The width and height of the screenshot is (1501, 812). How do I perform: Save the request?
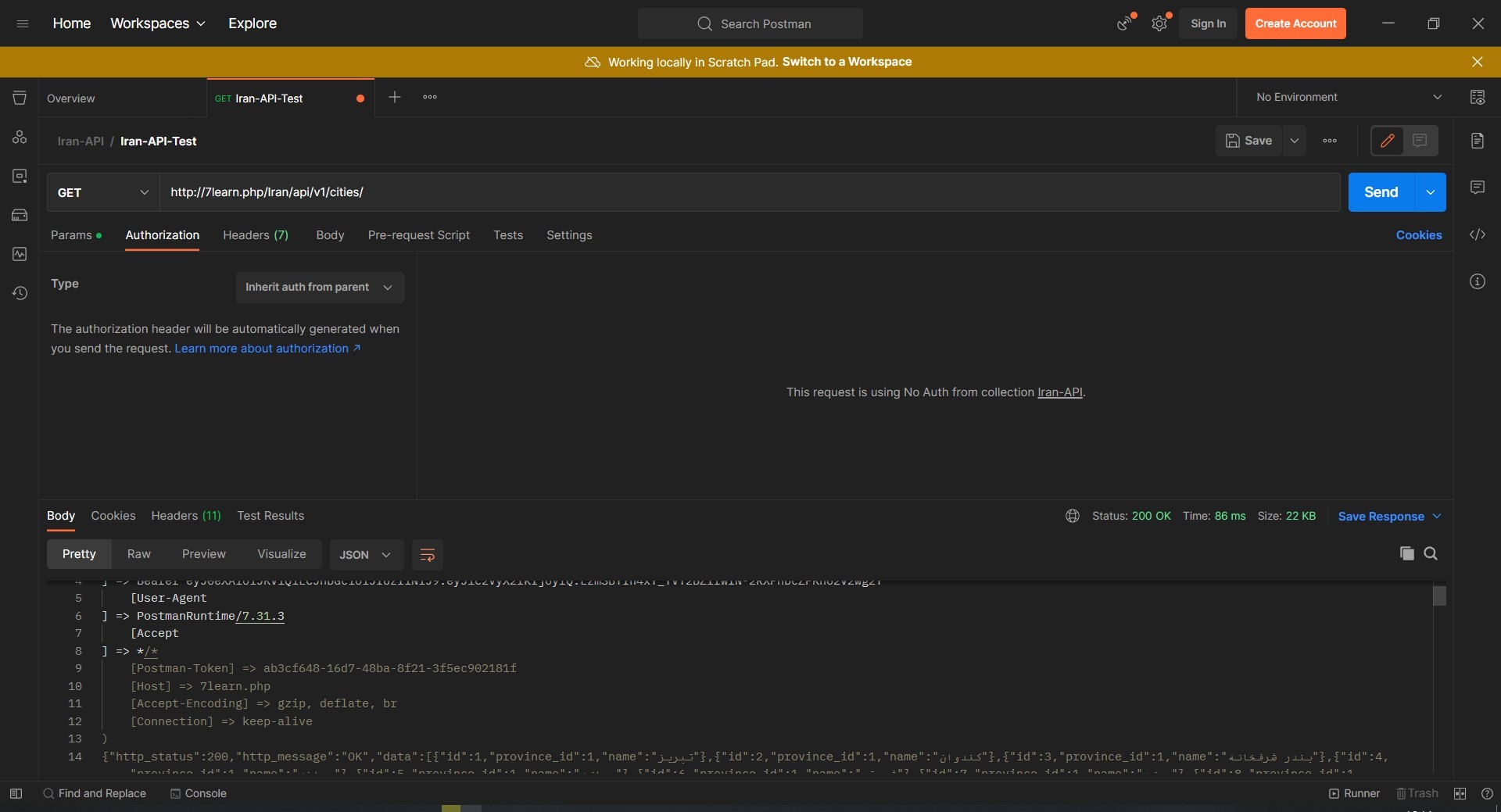1248,141
